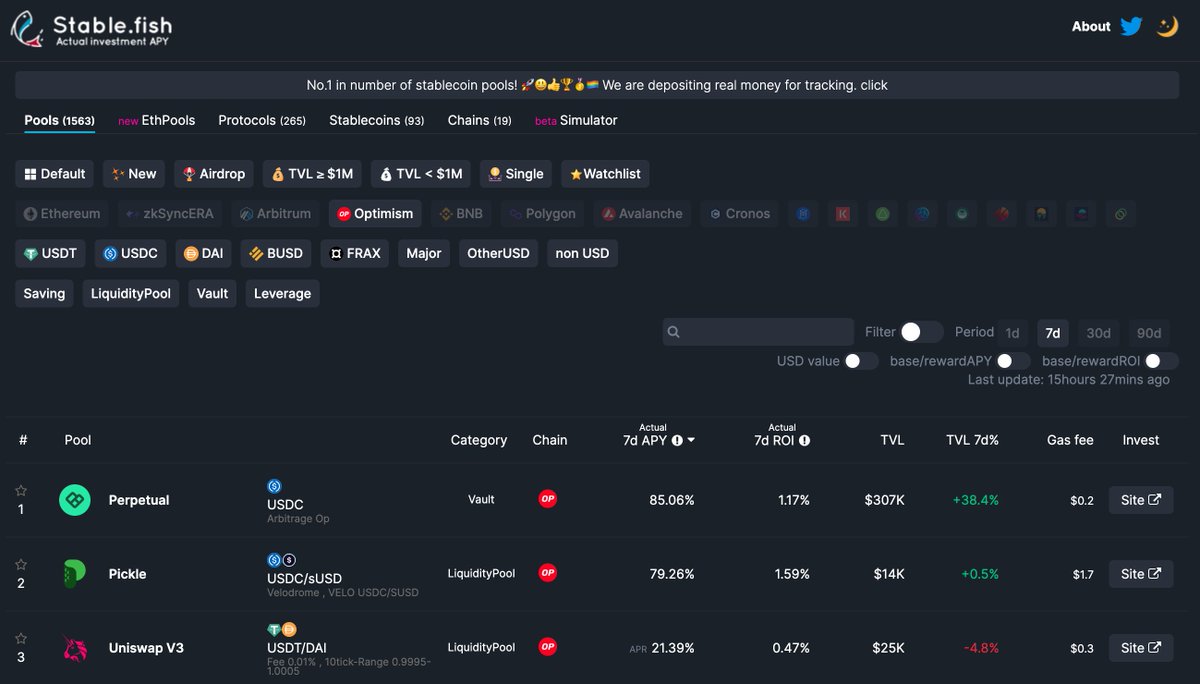Viewport: 1200px width, 684px height.
Task: Star the Perpetual pool for the watchlist
Action: 21,491
